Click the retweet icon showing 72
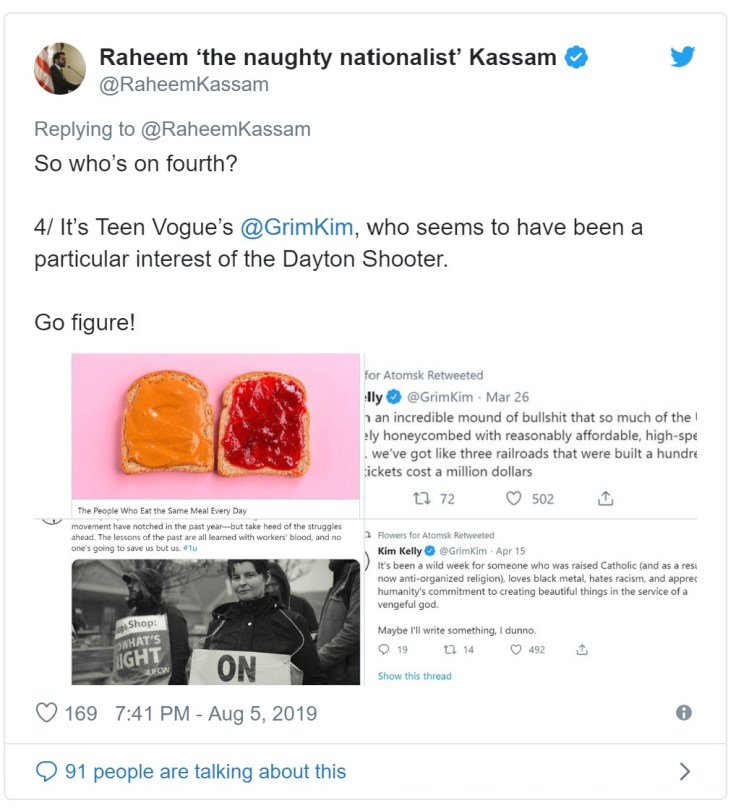This screenshot has width=736, height=808. (422, 498)
